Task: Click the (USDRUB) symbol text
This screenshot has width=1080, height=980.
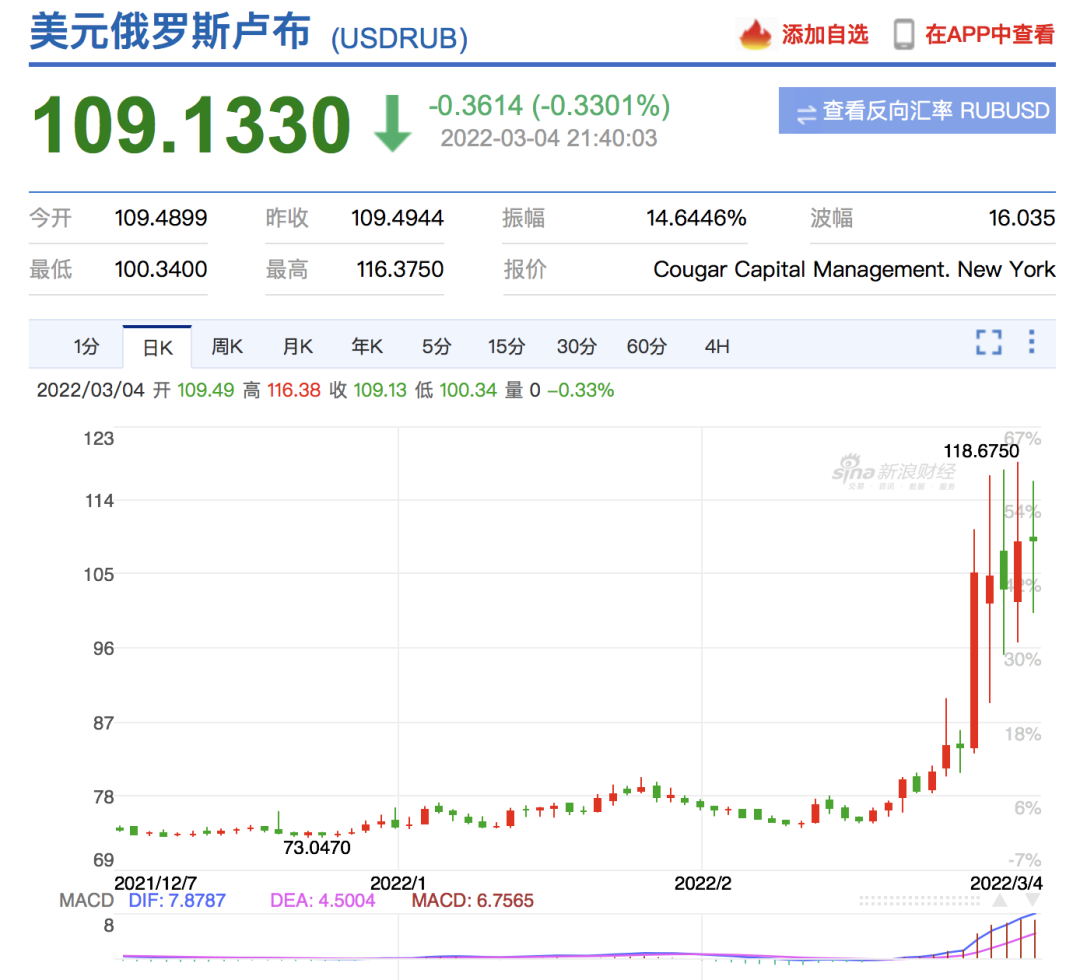Action: (x=399, y=39)
